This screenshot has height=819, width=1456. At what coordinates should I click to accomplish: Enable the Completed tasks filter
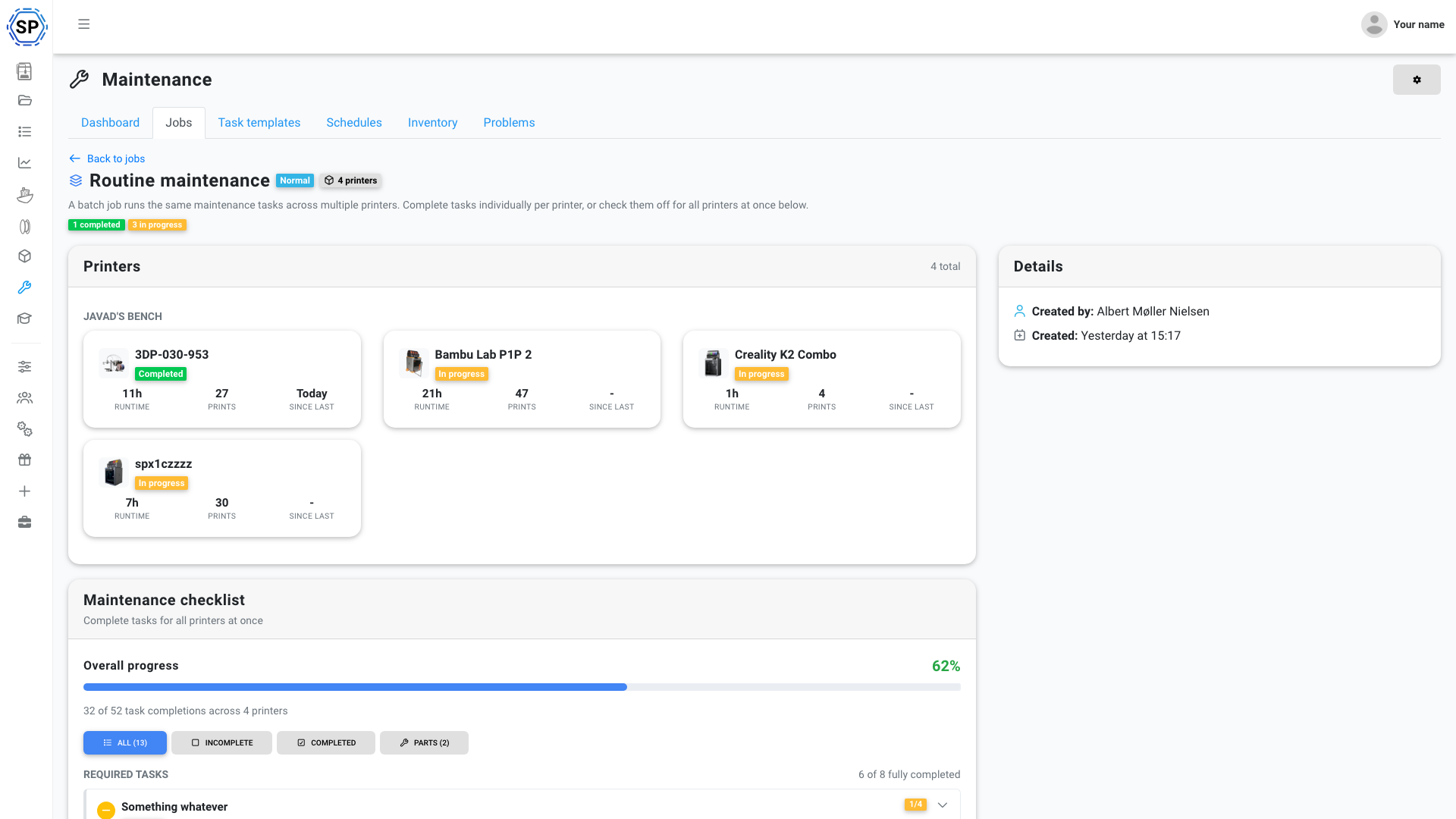tap(325, 742)
